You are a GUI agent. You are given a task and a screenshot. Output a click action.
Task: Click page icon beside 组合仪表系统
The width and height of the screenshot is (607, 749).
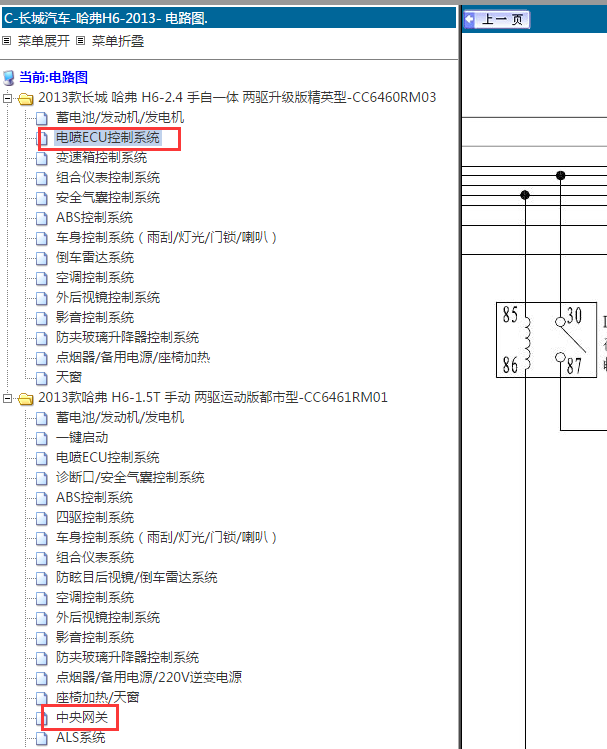(x=42, y=558)
